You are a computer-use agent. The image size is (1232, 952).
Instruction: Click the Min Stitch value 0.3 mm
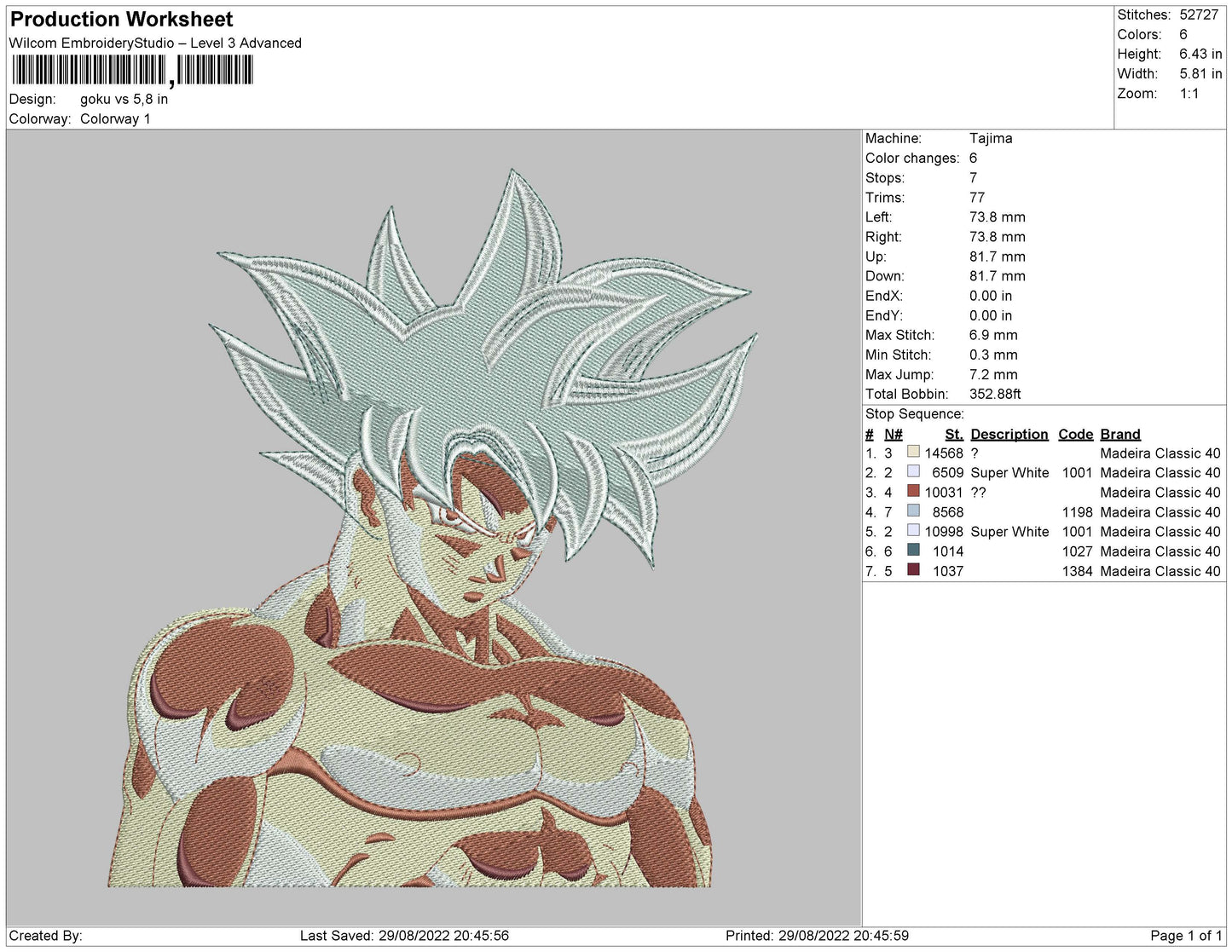click(x=993, y=355)
